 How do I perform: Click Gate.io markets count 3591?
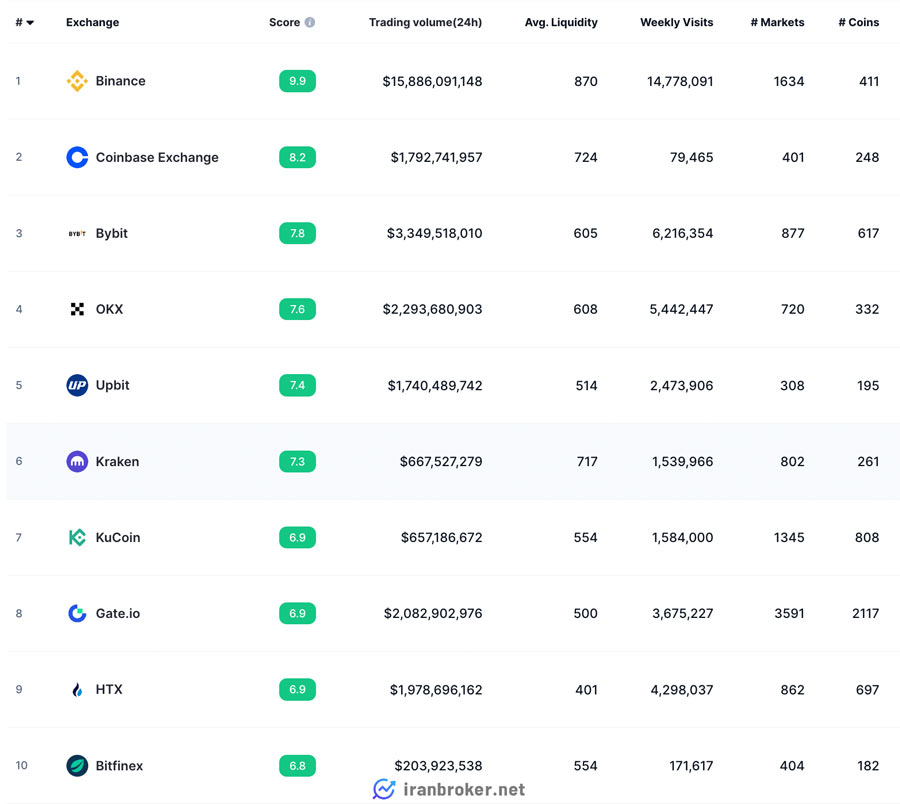[789, 613]
